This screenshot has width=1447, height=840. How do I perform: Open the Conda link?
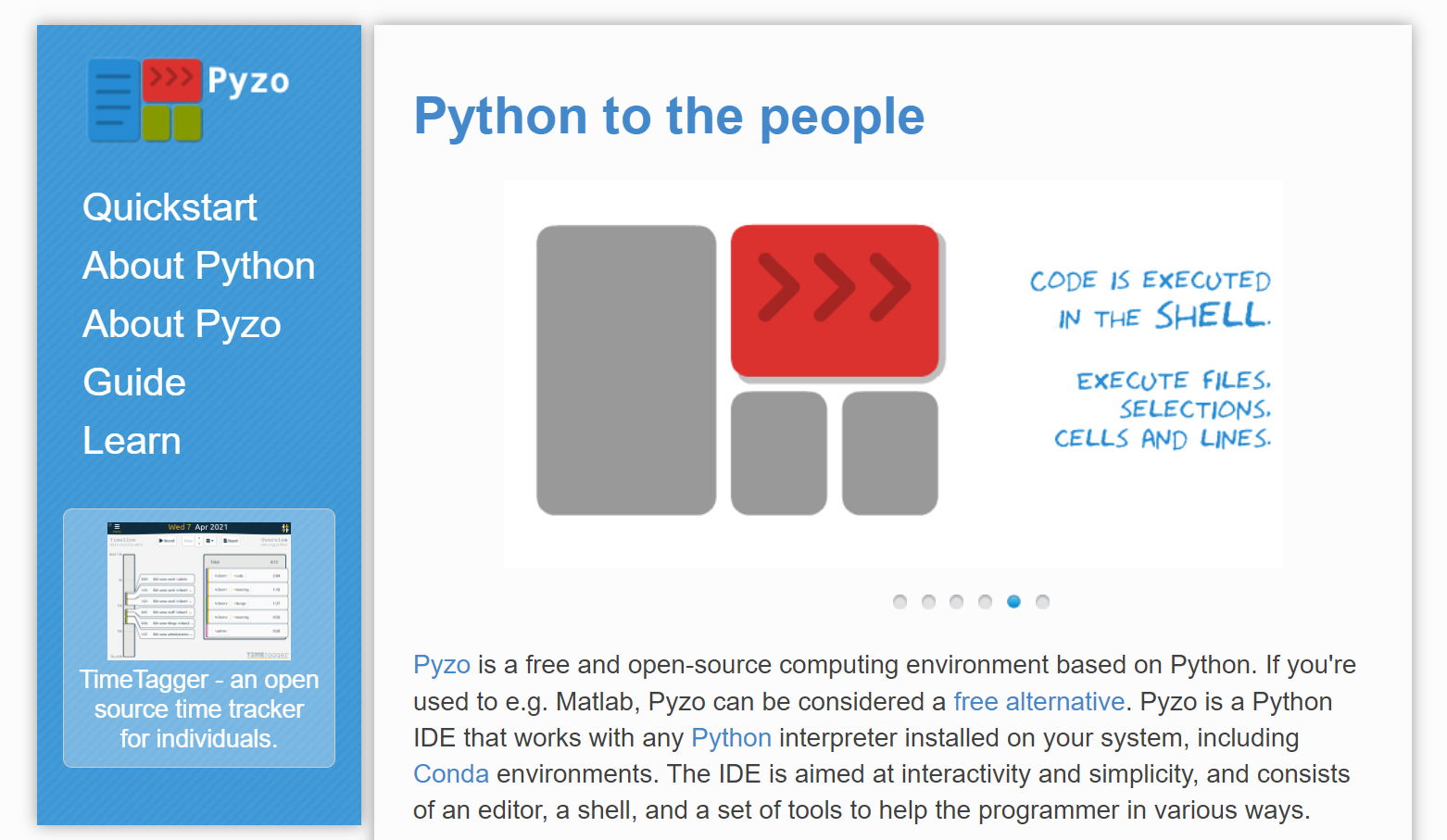(451, 774)
